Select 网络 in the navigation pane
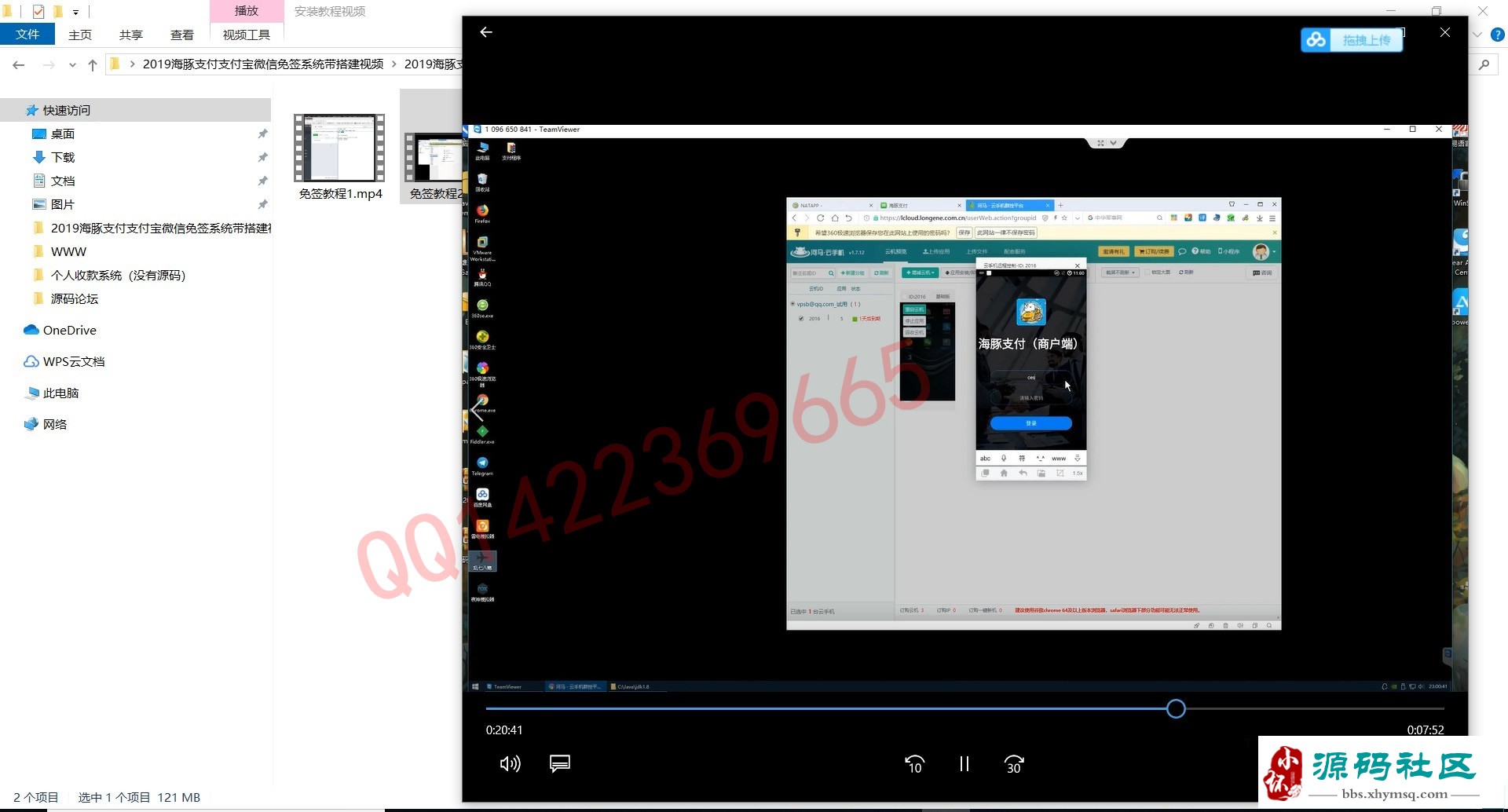Viewport: 1508px width, 812px height. point(54,424)
